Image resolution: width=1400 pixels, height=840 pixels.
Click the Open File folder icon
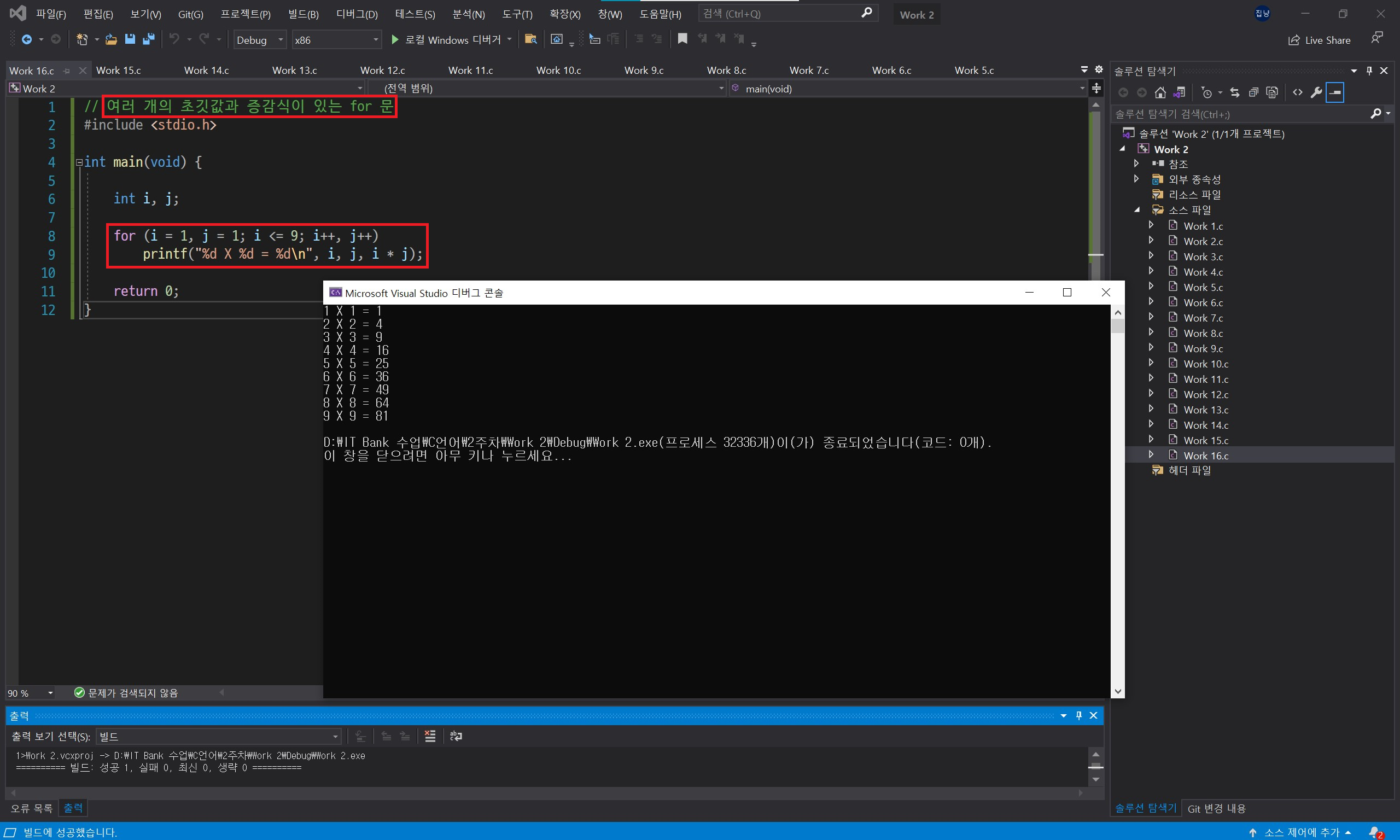[x=112, y=39]
